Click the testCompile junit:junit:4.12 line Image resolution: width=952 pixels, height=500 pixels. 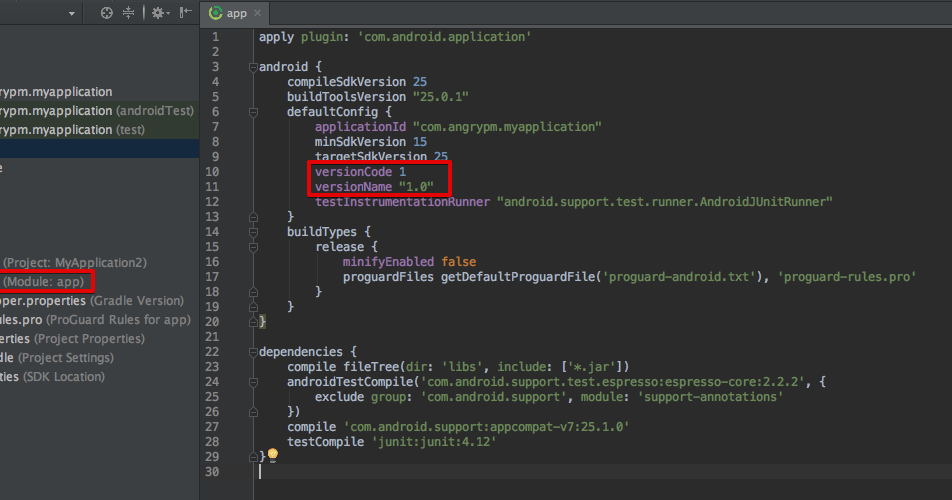pyautogui.click(x=392, y=442)
